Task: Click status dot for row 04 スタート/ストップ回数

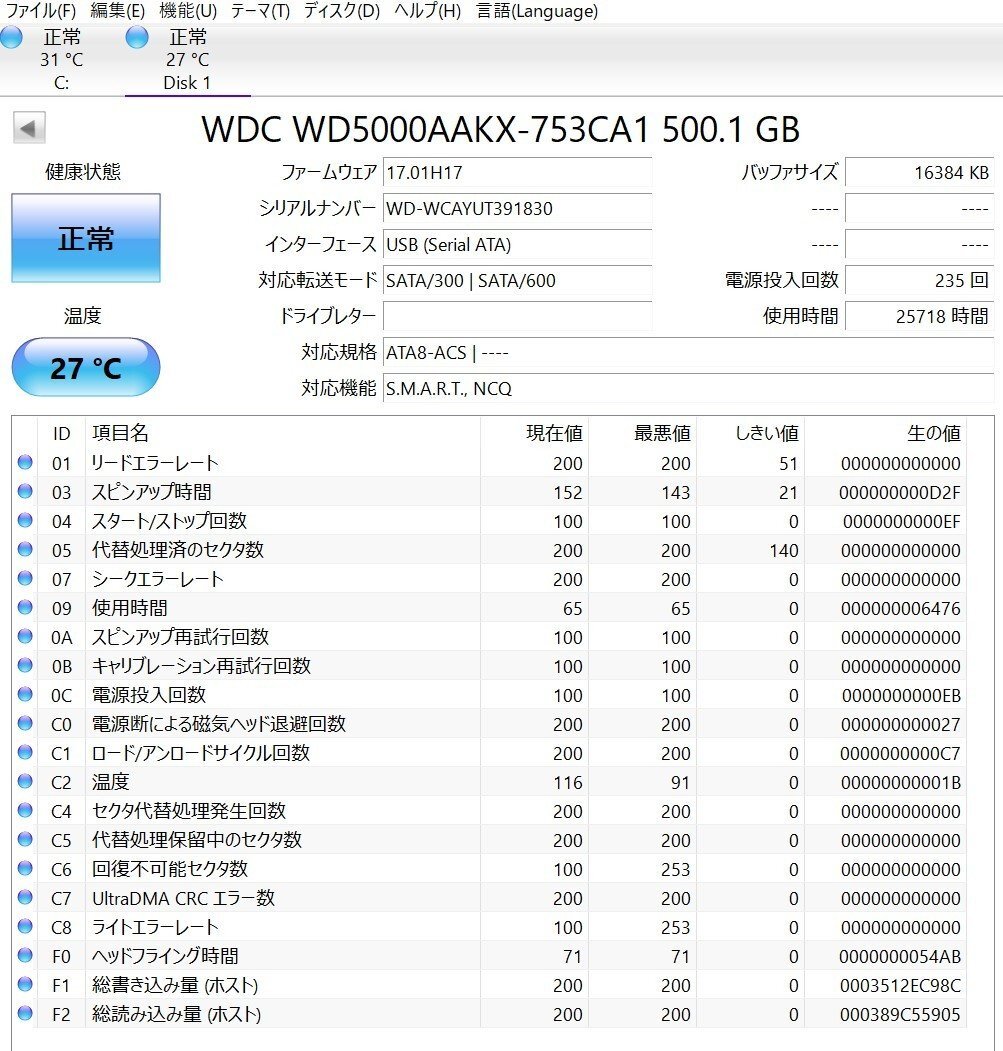Action: pos(25,520)
